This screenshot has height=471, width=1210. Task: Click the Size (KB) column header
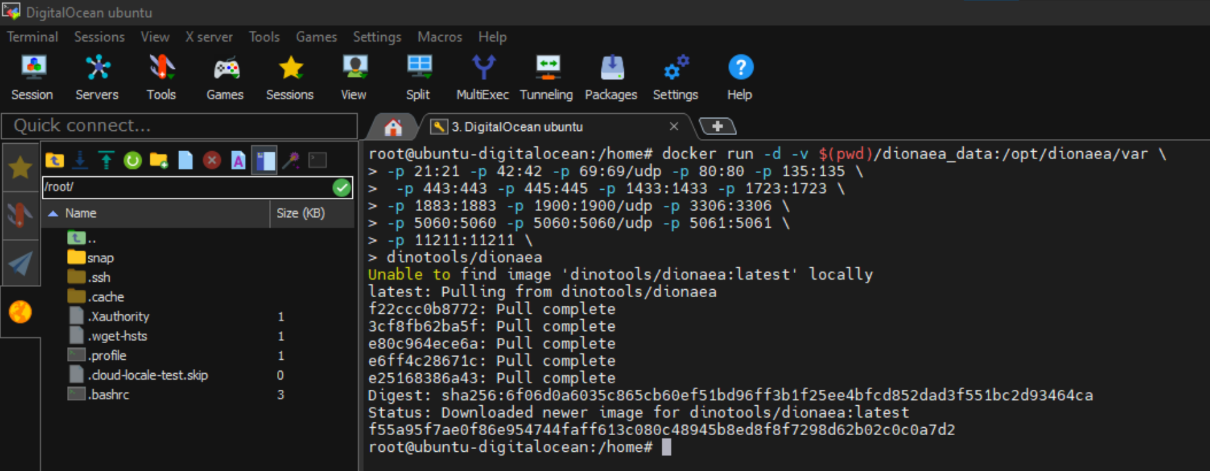pos(300,213)
